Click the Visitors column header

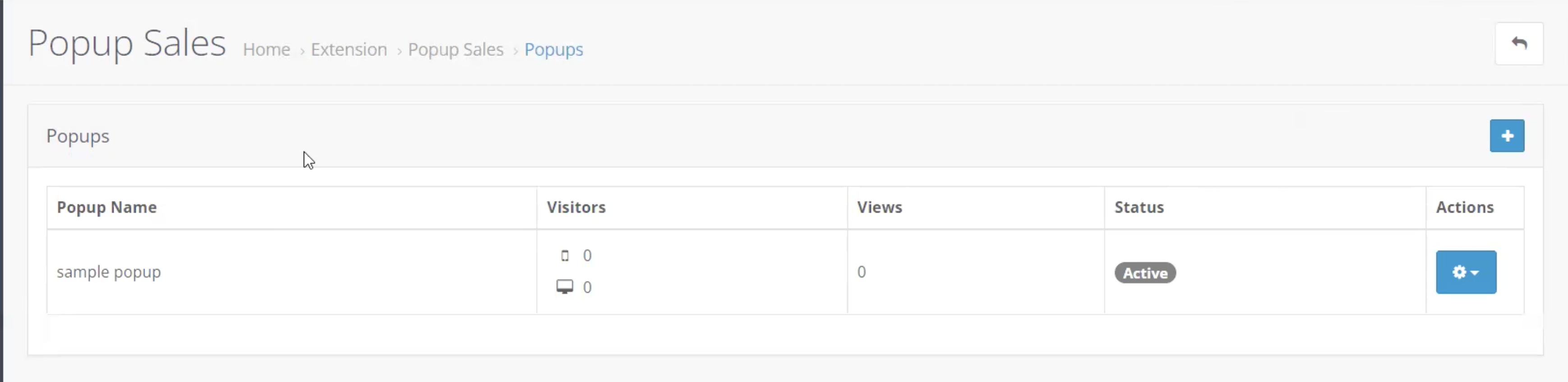(576, 207)
